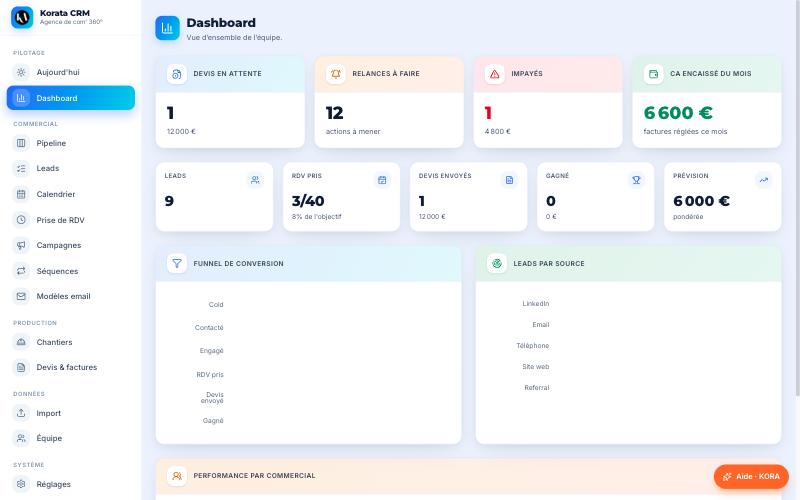Click the Relances à faire bell icon

(x=336, y=74)
